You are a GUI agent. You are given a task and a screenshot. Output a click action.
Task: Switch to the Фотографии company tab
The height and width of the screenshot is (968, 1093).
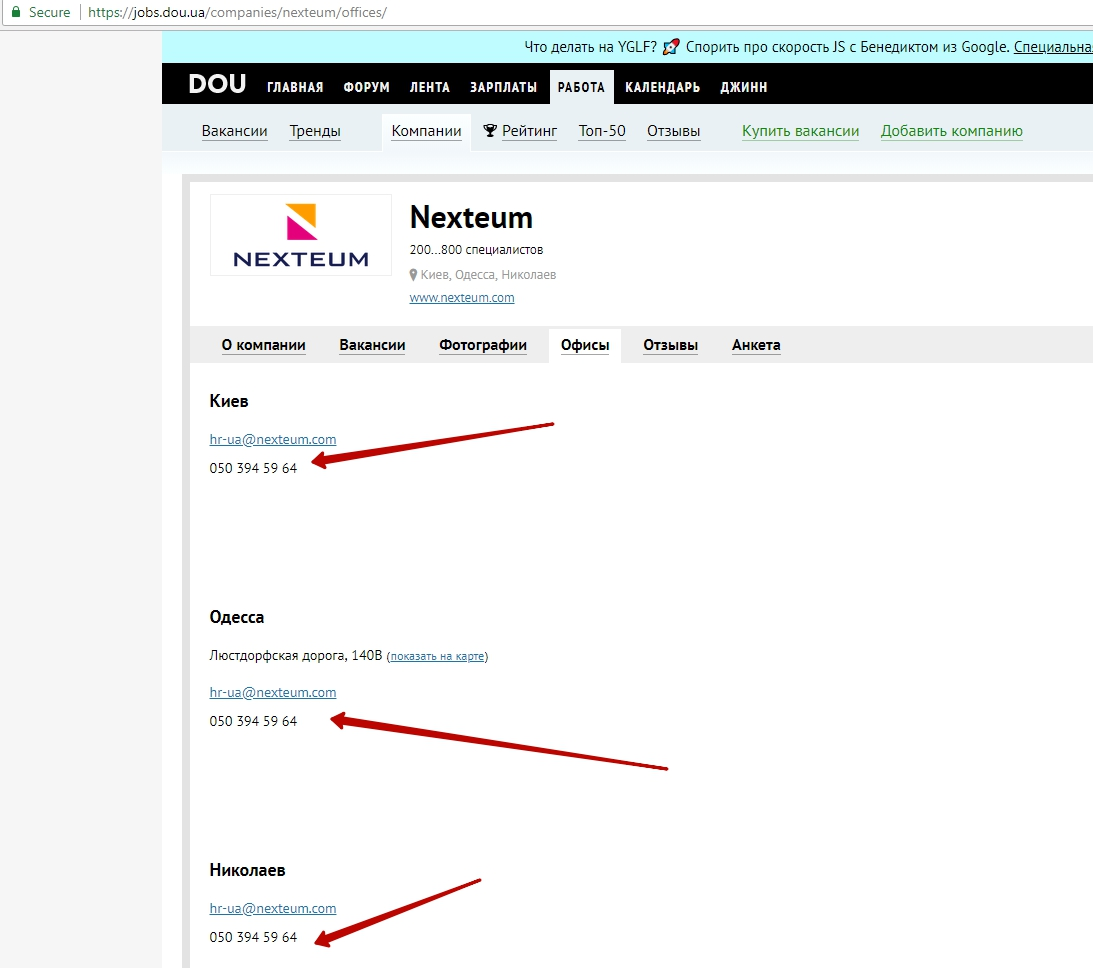(482, 345)
